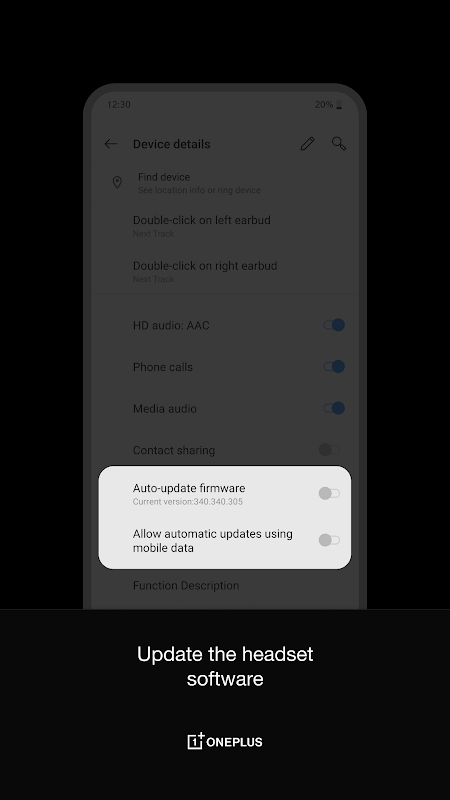Click the OnePlus logo

(225, 741)
